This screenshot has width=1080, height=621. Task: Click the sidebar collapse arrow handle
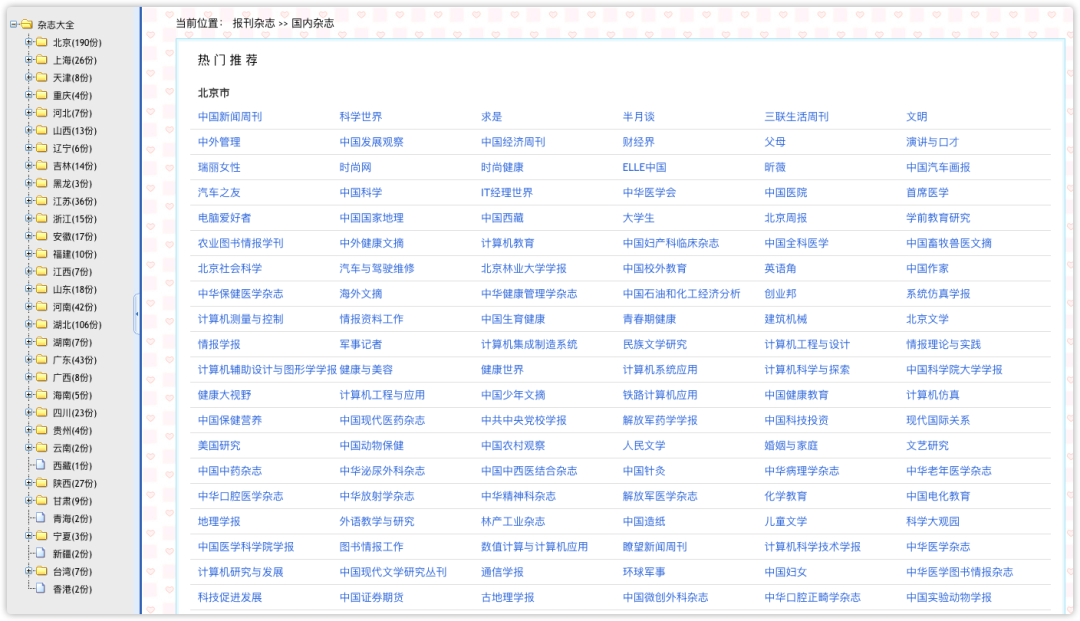pyautogui.click(x=136, y=315)
